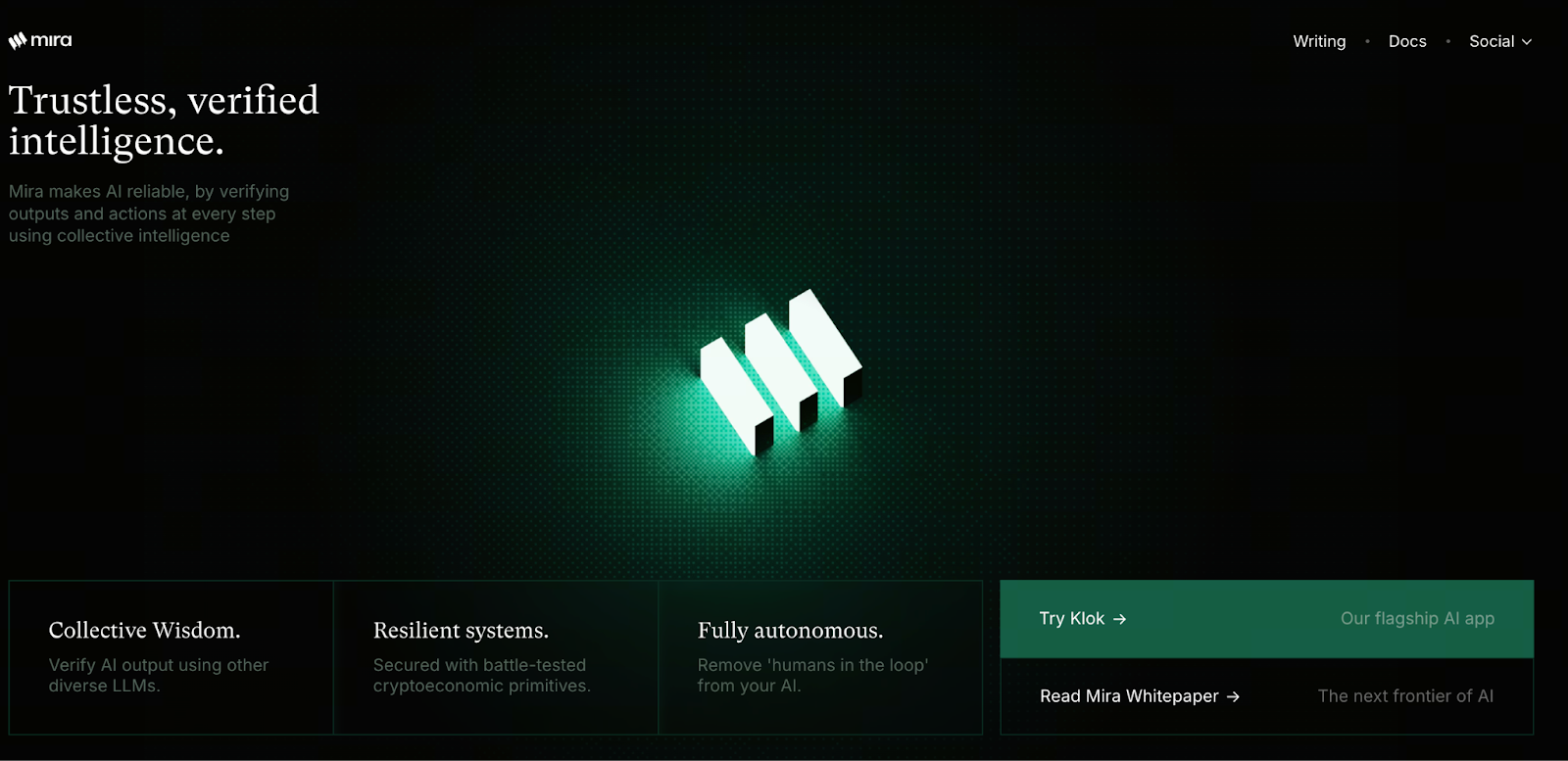Click the Mira logo icon in header
Screen dimensions: 1568x761
[18, 41]
